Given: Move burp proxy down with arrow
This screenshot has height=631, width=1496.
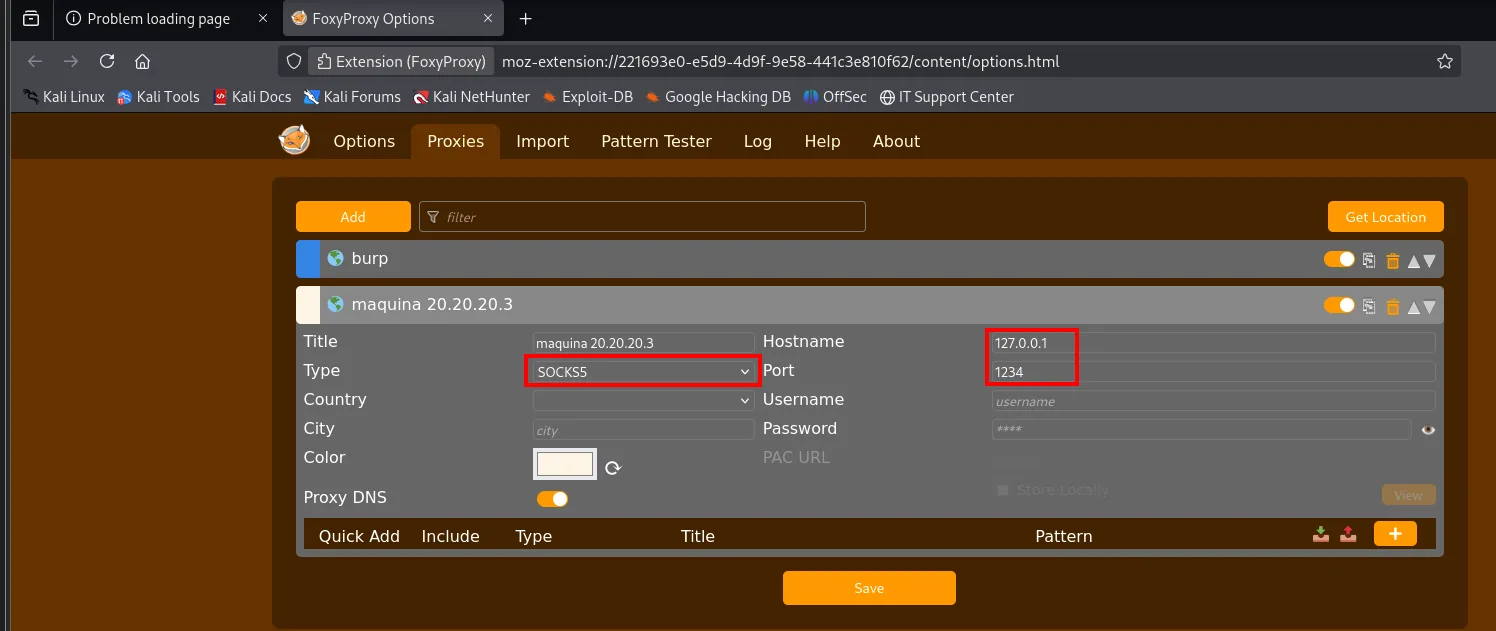Looking at the screenshot, I should pyautogui.click(x=1429, y=261).
